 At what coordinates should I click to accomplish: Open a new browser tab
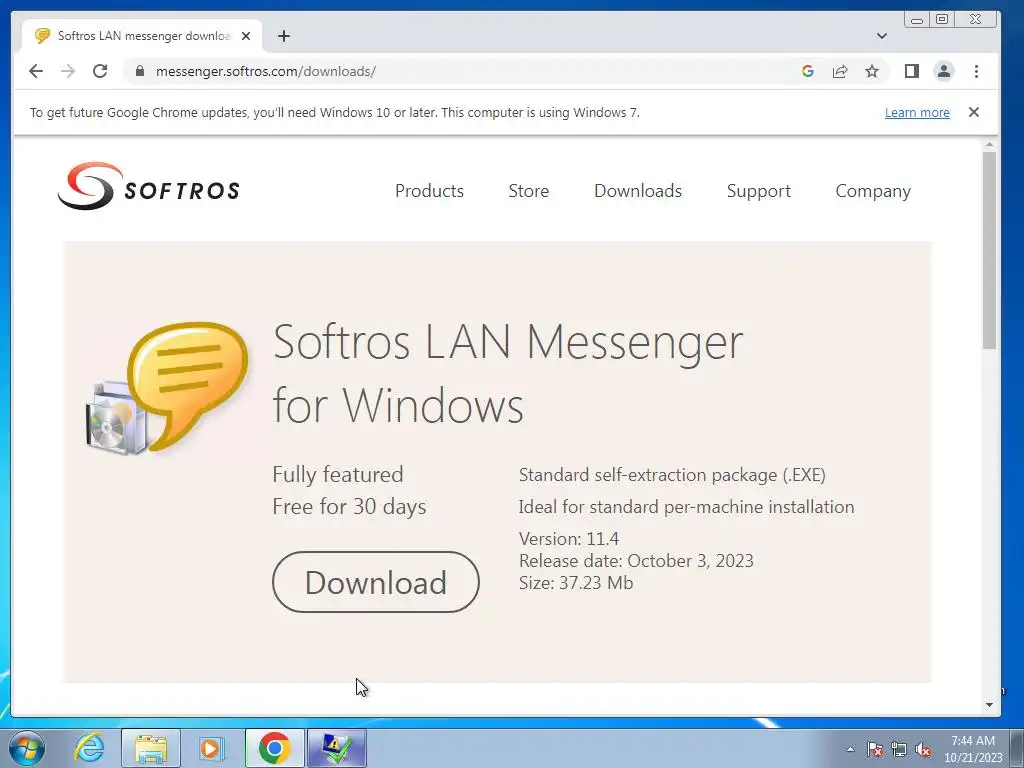[283, 36]
